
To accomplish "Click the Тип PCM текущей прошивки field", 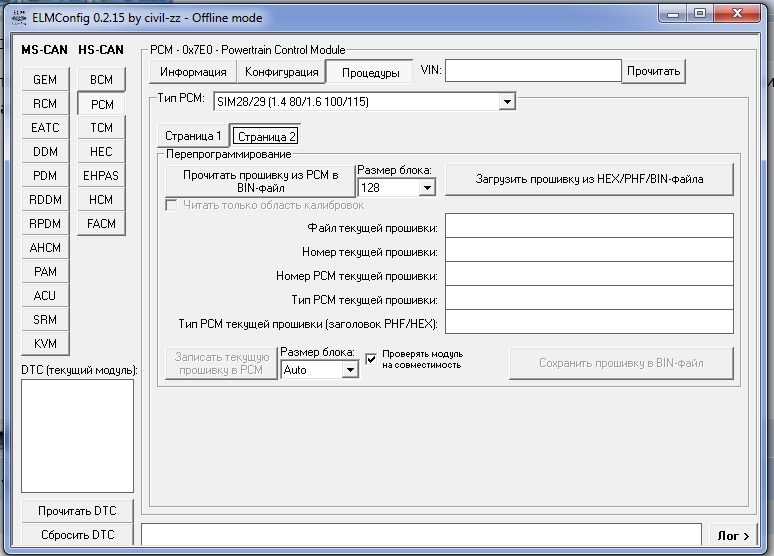I will (x=589, y=298).
